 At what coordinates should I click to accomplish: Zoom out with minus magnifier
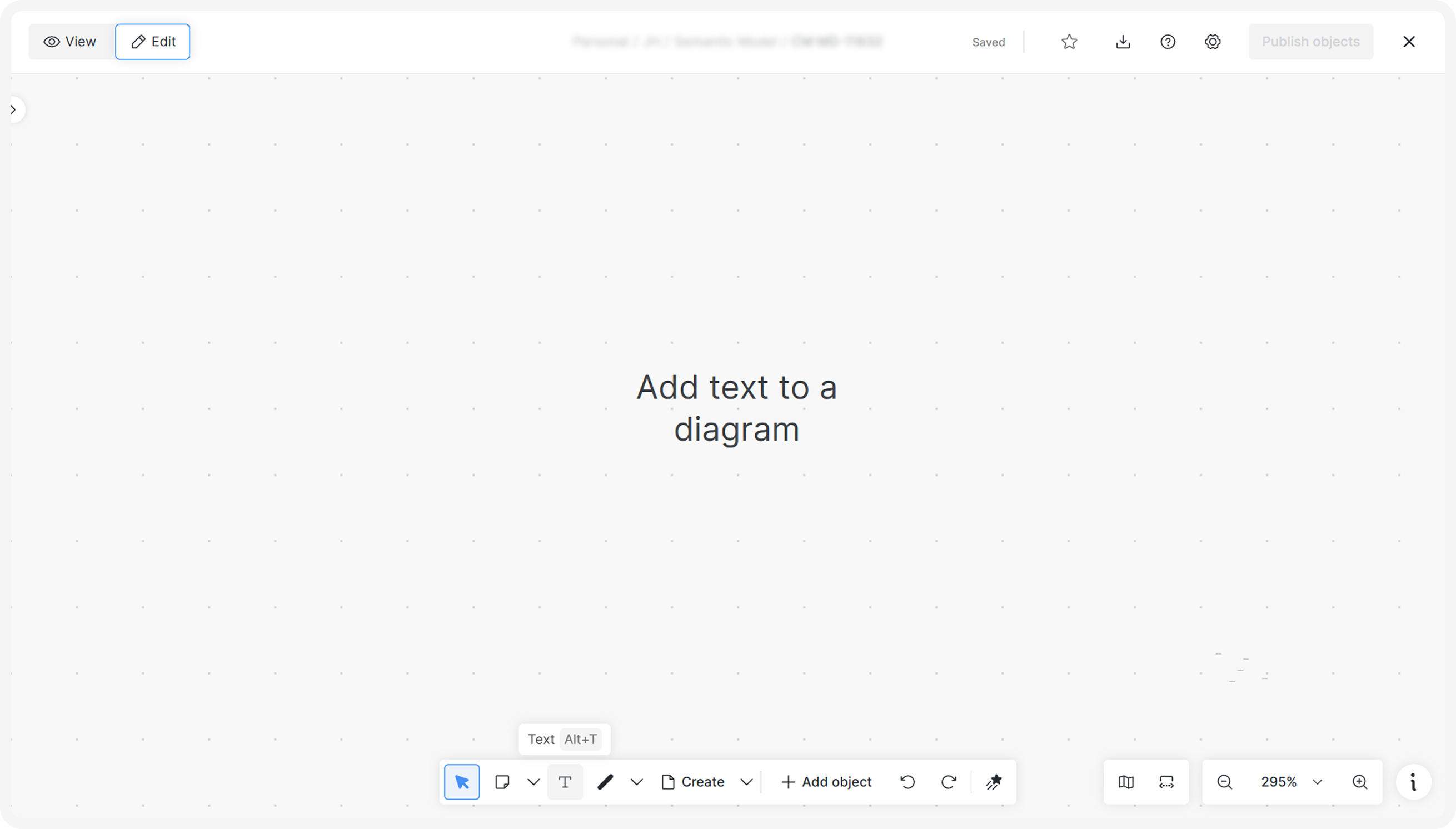coord(1225,782)
